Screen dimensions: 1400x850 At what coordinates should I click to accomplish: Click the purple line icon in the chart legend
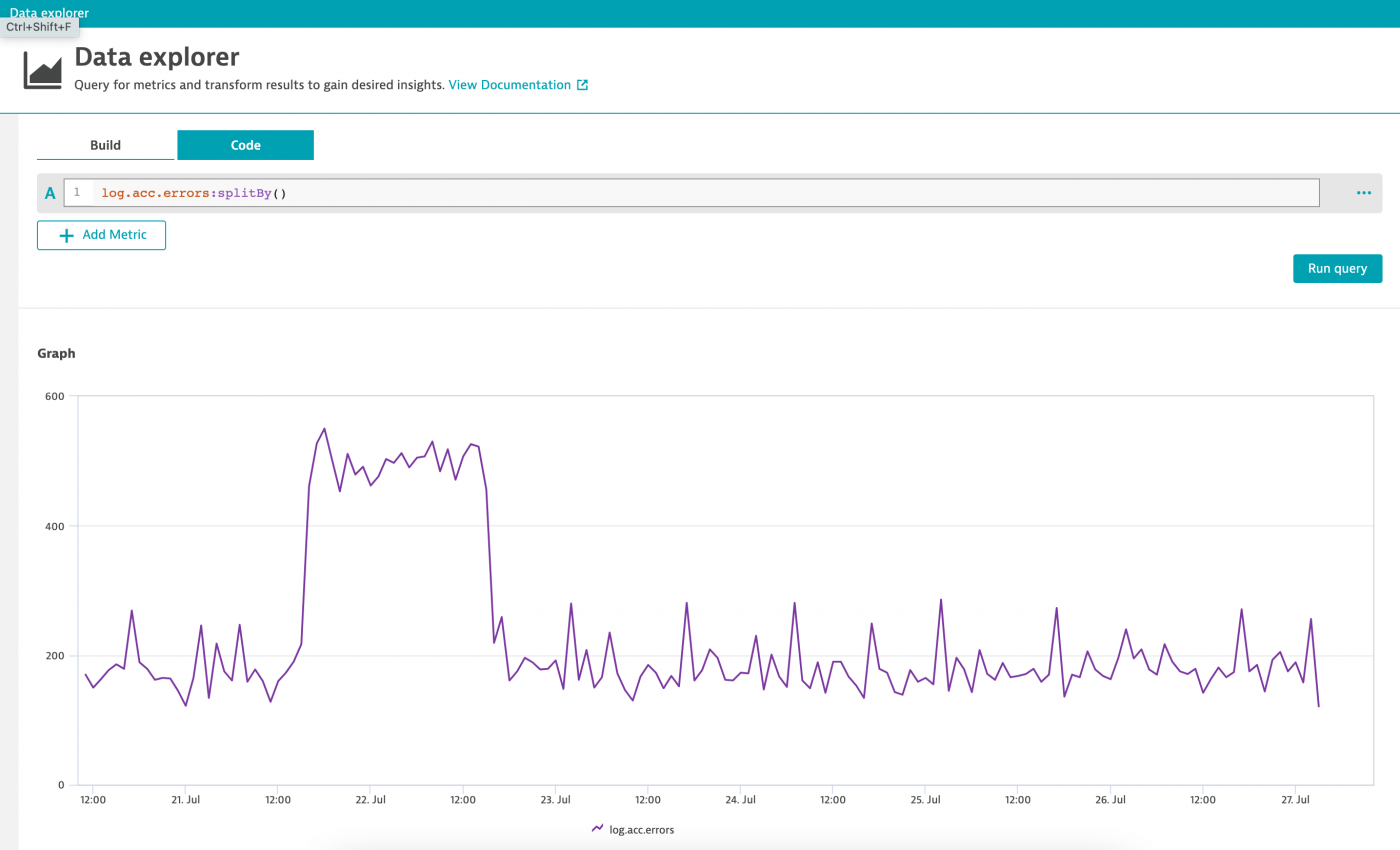[x=597, y=829]
